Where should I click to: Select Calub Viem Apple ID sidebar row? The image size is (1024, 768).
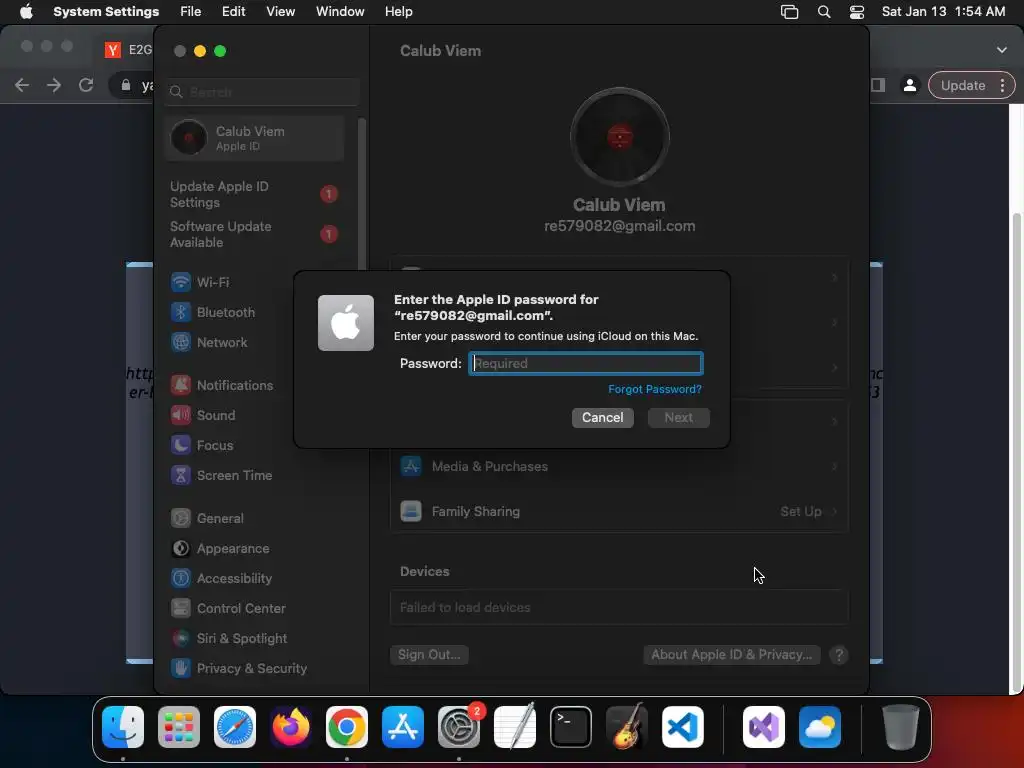[254, 138]
